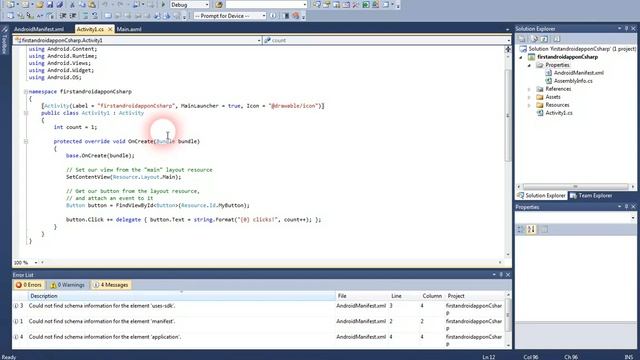Click the Decrease line indent icon
Image resolution: width=640 pixels, height=360 pixels.
point(63,16)
